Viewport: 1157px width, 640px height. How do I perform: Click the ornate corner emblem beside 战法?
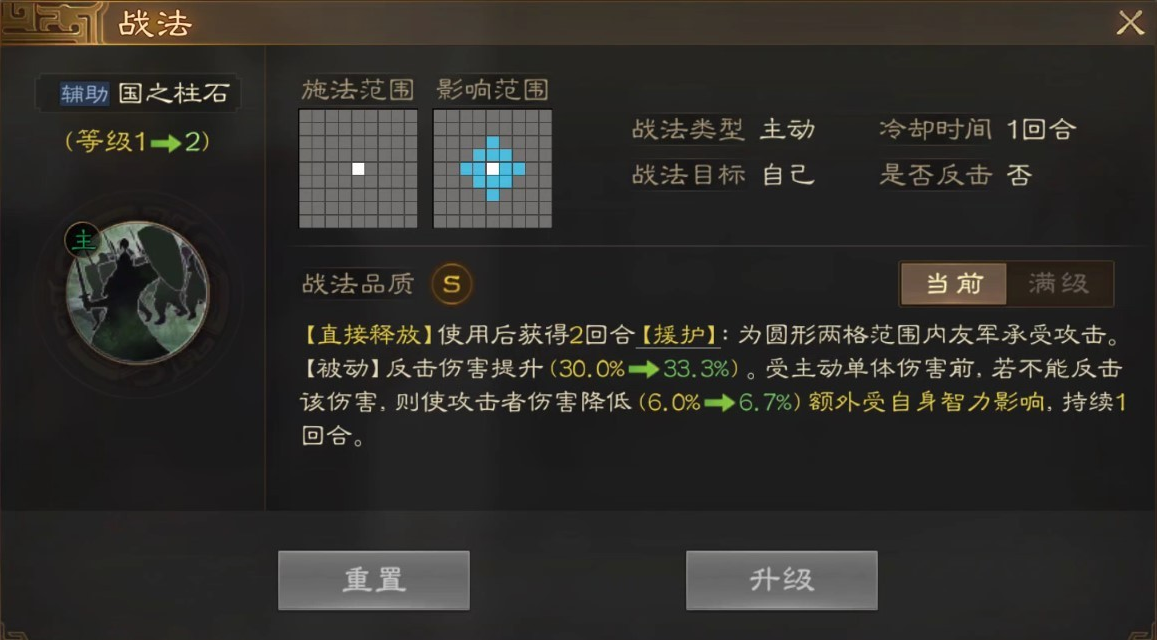52,21
